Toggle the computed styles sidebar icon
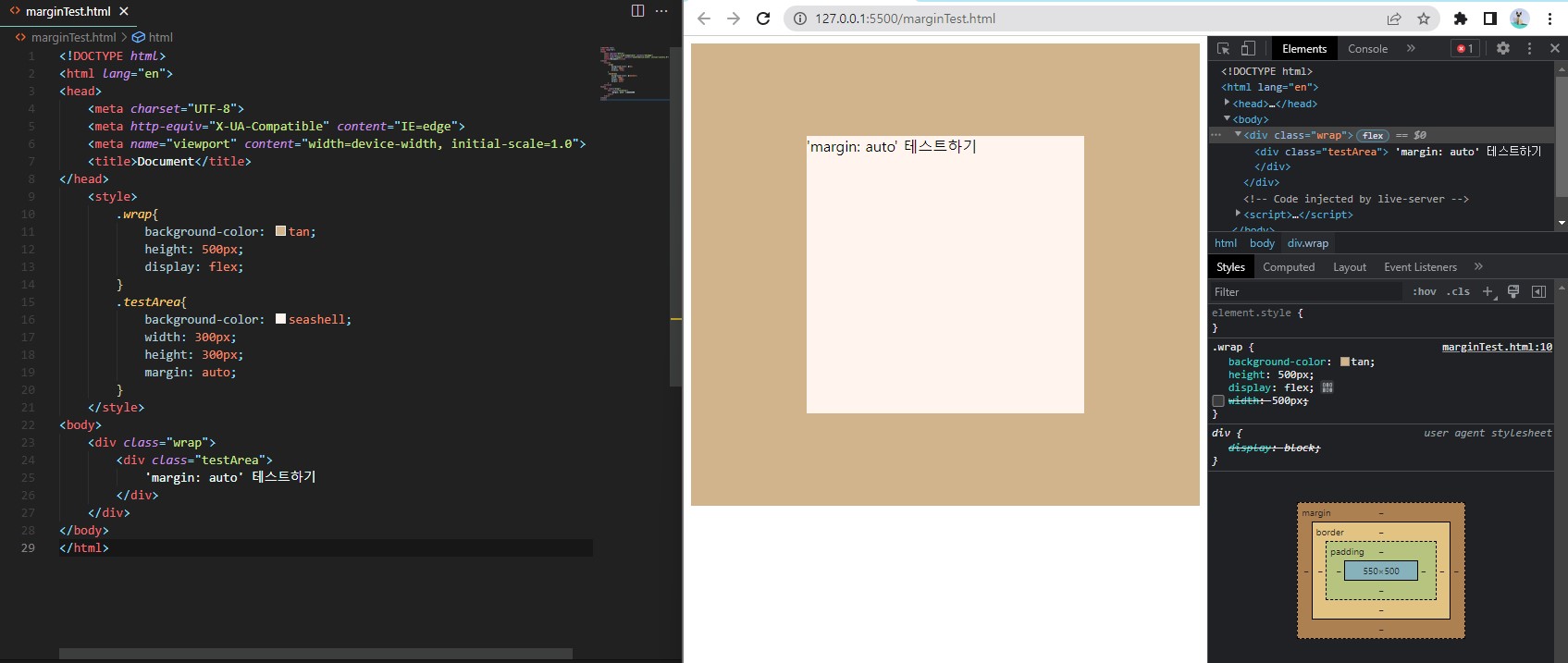Image resolution: width=1568 pixels, height=663 pixels. click(x=1538, y=292)
